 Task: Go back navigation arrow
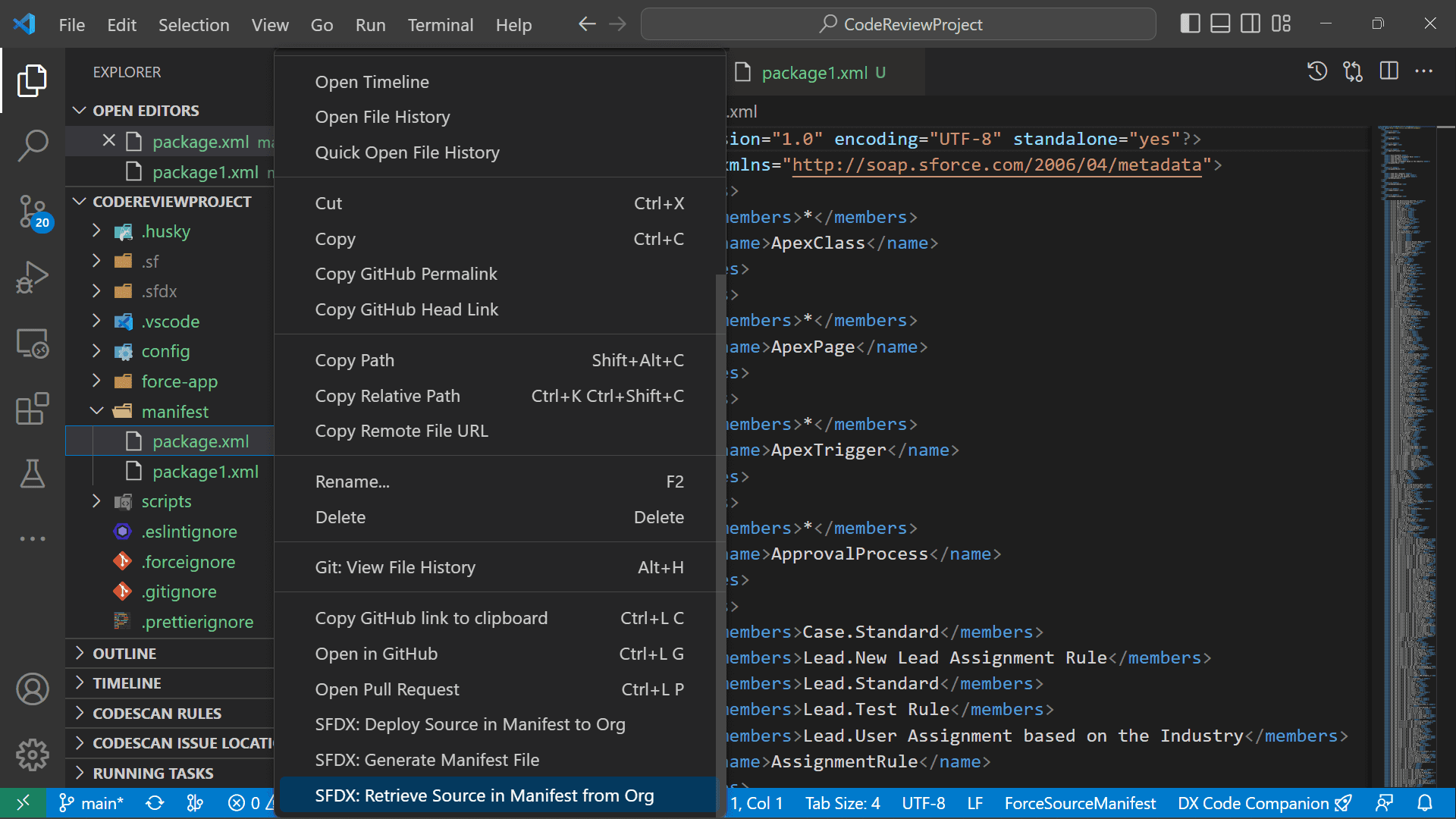click(586, 24)
